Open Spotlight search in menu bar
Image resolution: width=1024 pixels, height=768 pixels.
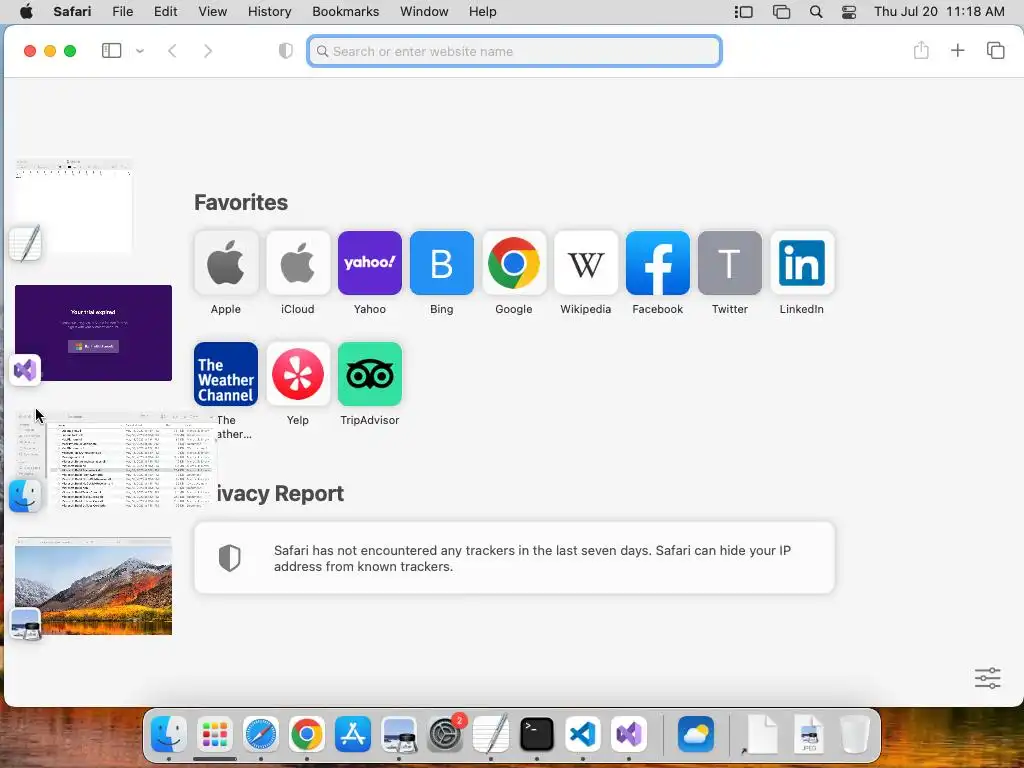tap(816, 12)
